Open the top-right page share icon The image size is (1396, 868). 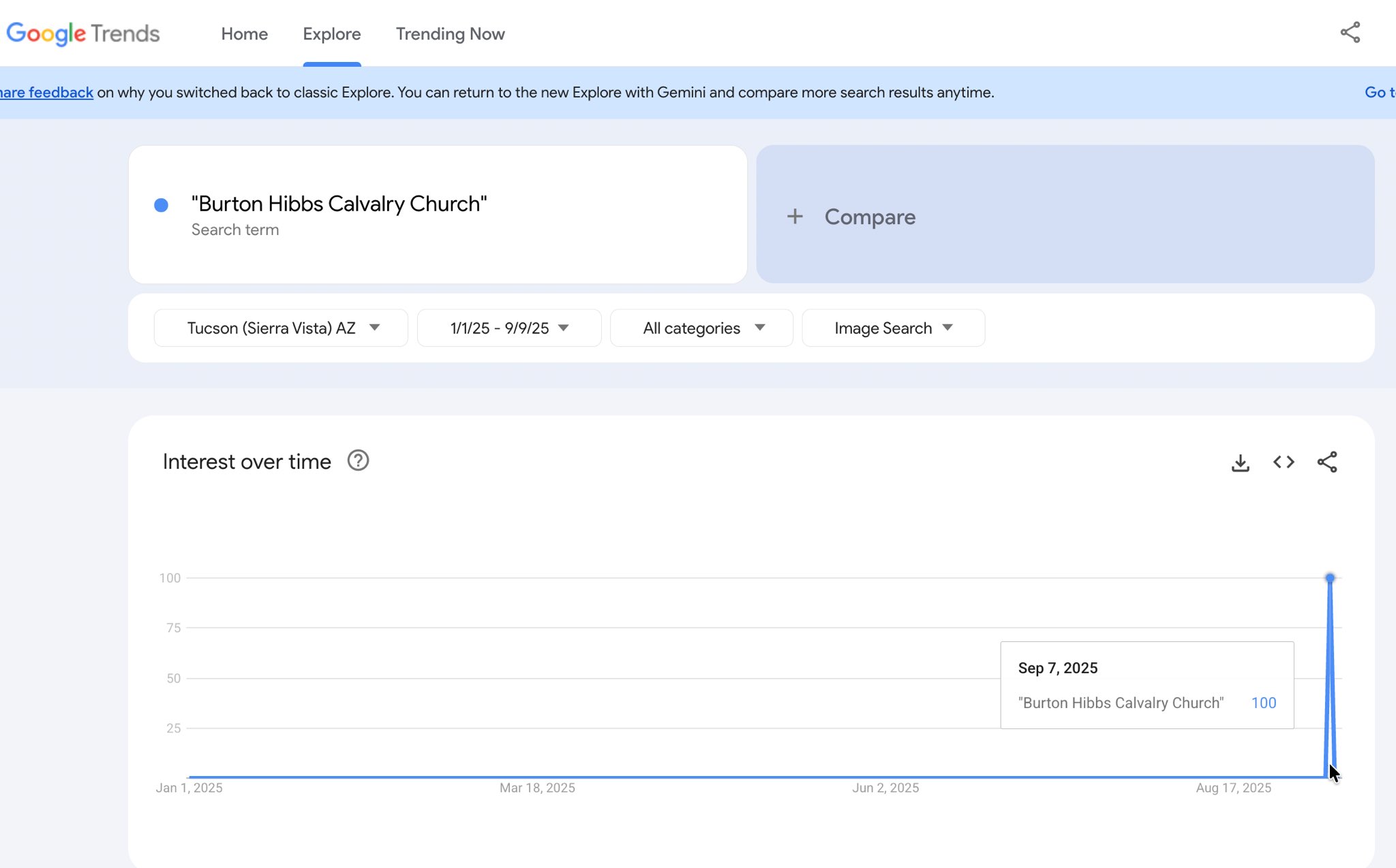[x=1350, y=33]
